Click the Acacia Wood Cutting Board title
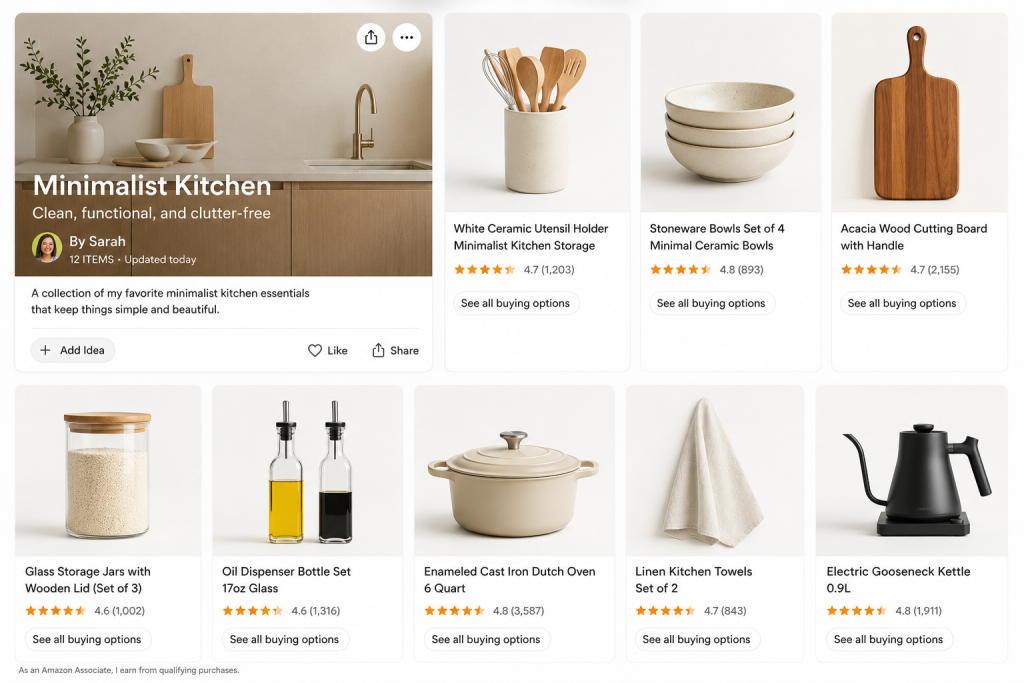The height and width of the screenshot is (683, 1024). click(x=914, y=237)
